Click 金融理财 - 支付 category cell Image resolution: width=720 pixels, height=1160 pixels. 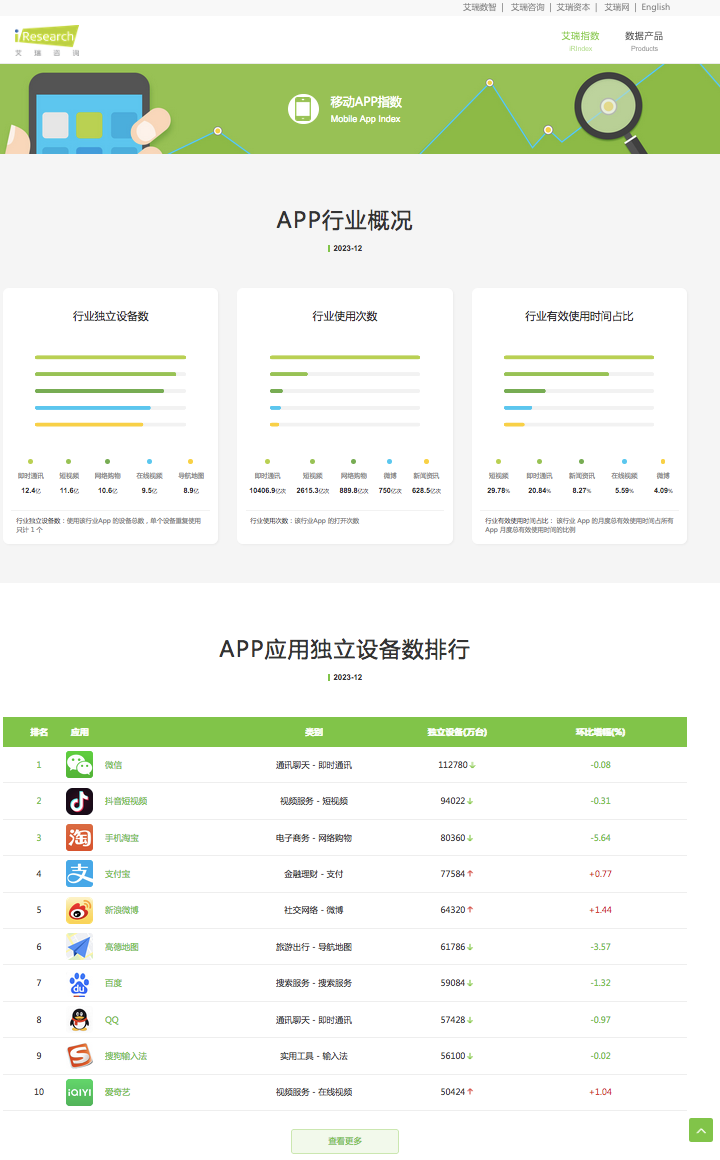pos(314,874)
